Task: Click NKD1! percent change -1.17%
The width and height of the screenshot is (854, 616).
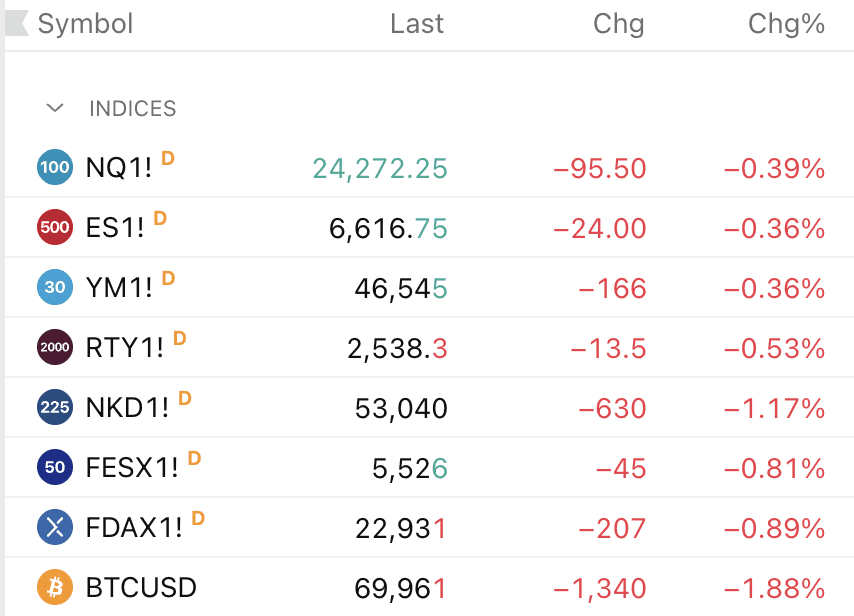Action: coord(775,408)
